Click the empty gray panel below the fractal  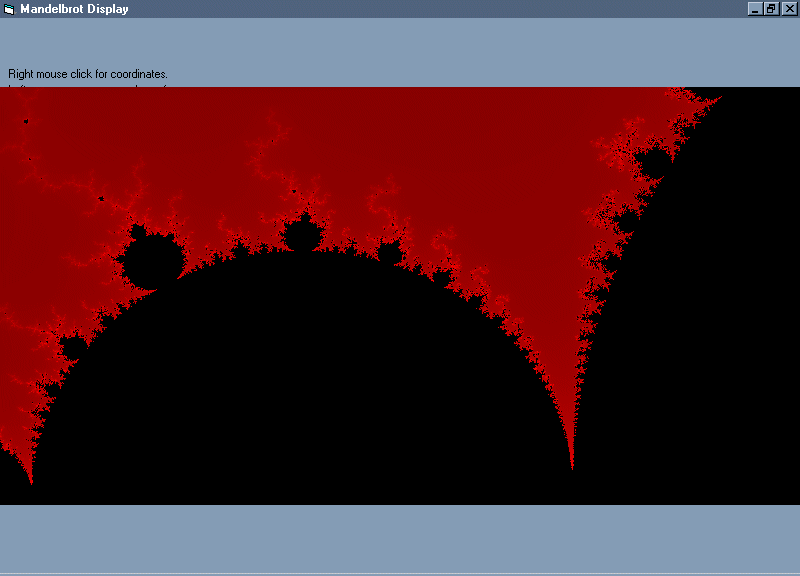[400, 538]
